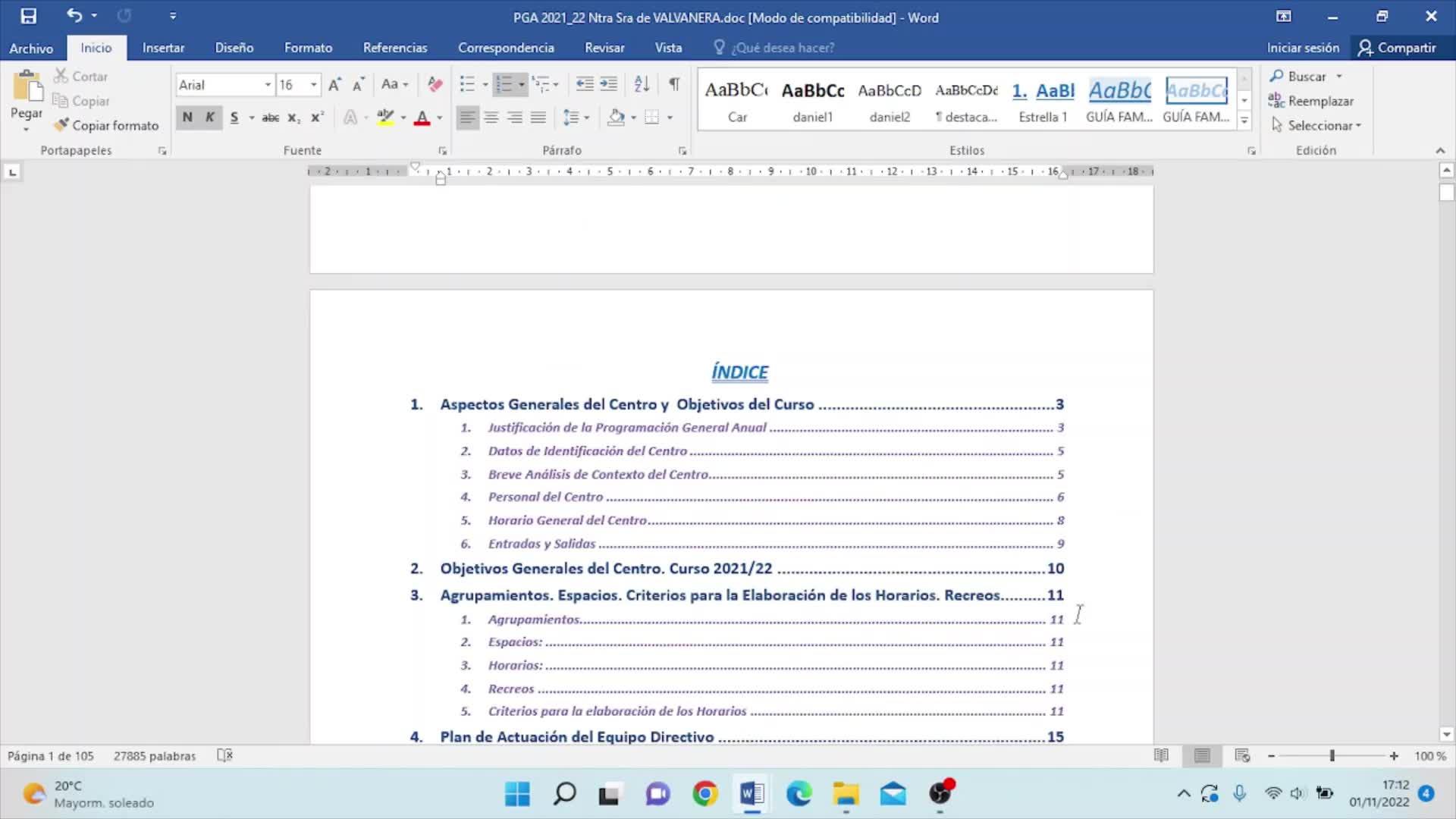Open the Arial font name dropdown

click(x=268, y=85)
